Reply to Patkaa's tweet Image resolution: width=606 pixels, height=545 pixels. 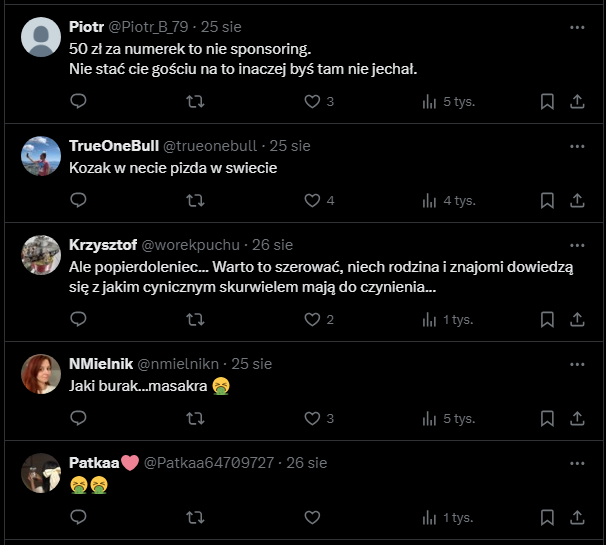(79, 517)
